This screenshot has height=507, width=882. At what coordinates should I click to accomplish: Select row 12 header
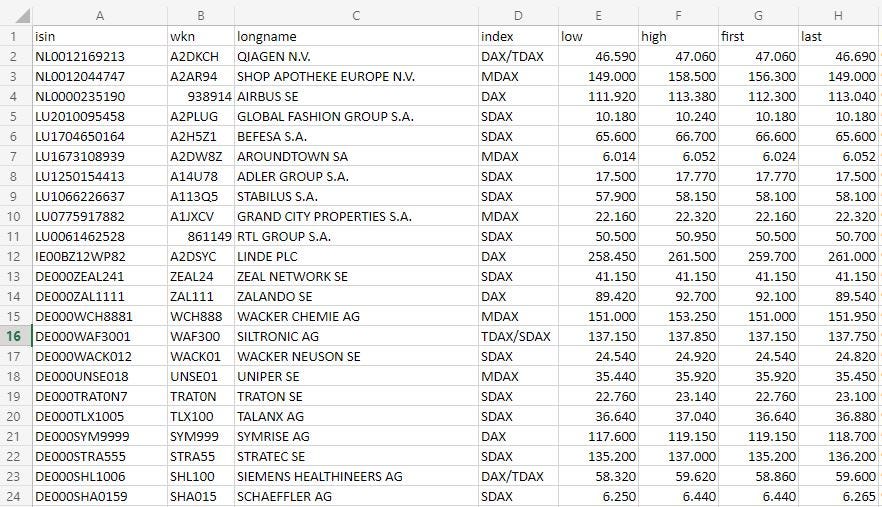pyautogui.click(x=14, y=256)
